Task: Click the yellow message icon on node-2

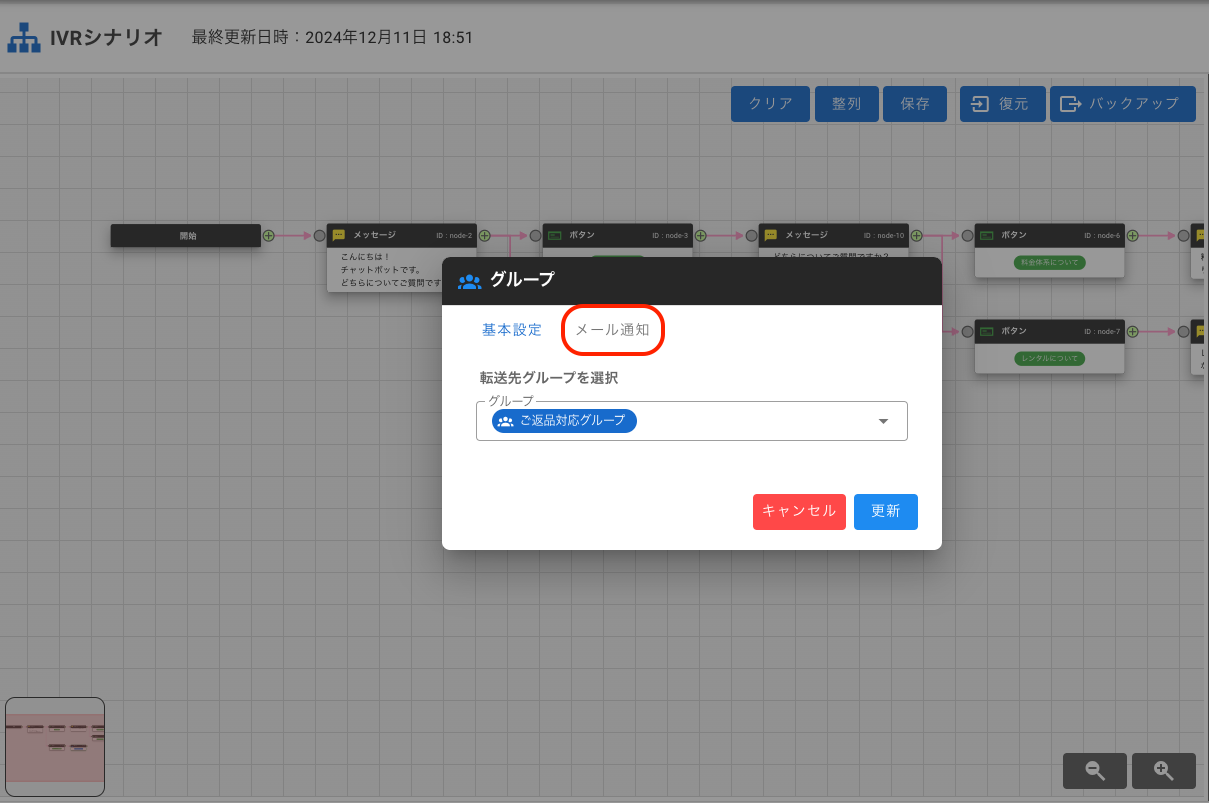Action: tap(339, 235)
